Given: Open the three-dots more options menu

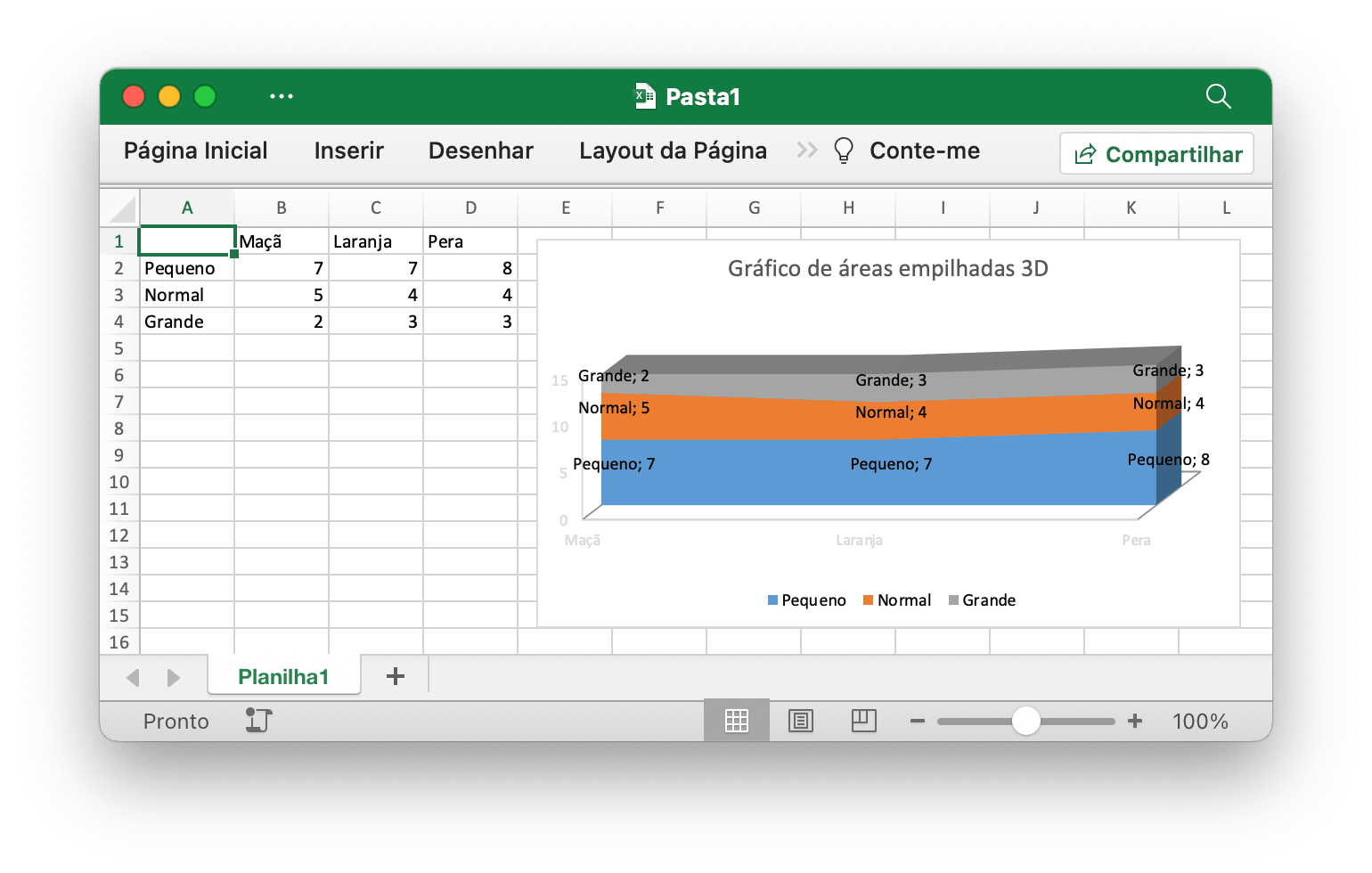Looking at the screenshot, I should pos(282,96).
